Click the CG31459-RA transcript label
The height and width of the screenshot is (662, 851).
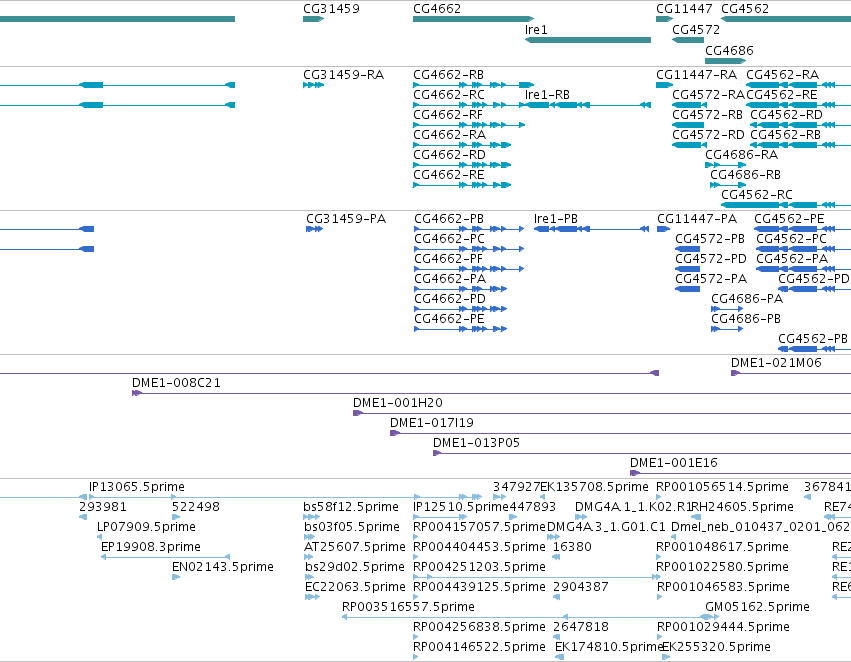344,75
